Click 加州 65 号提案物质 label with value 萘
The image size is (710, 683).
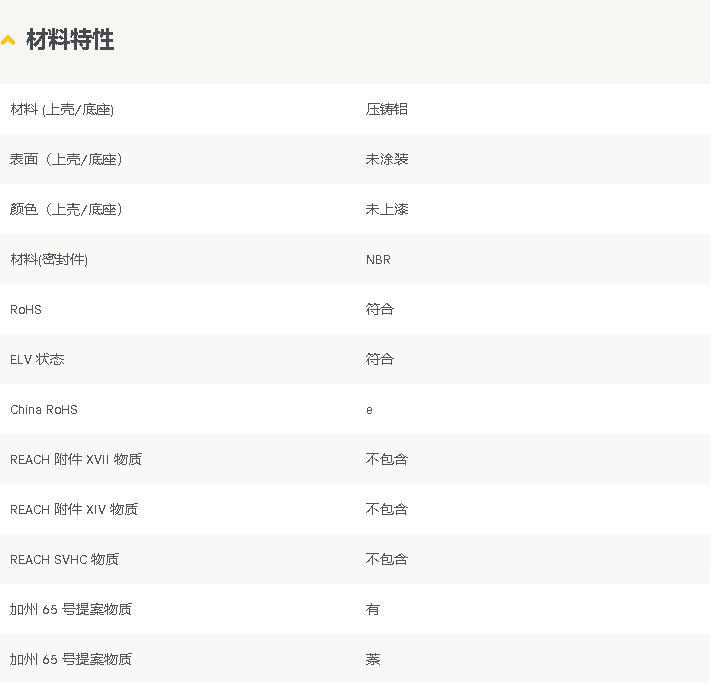(x=71, y=659)
